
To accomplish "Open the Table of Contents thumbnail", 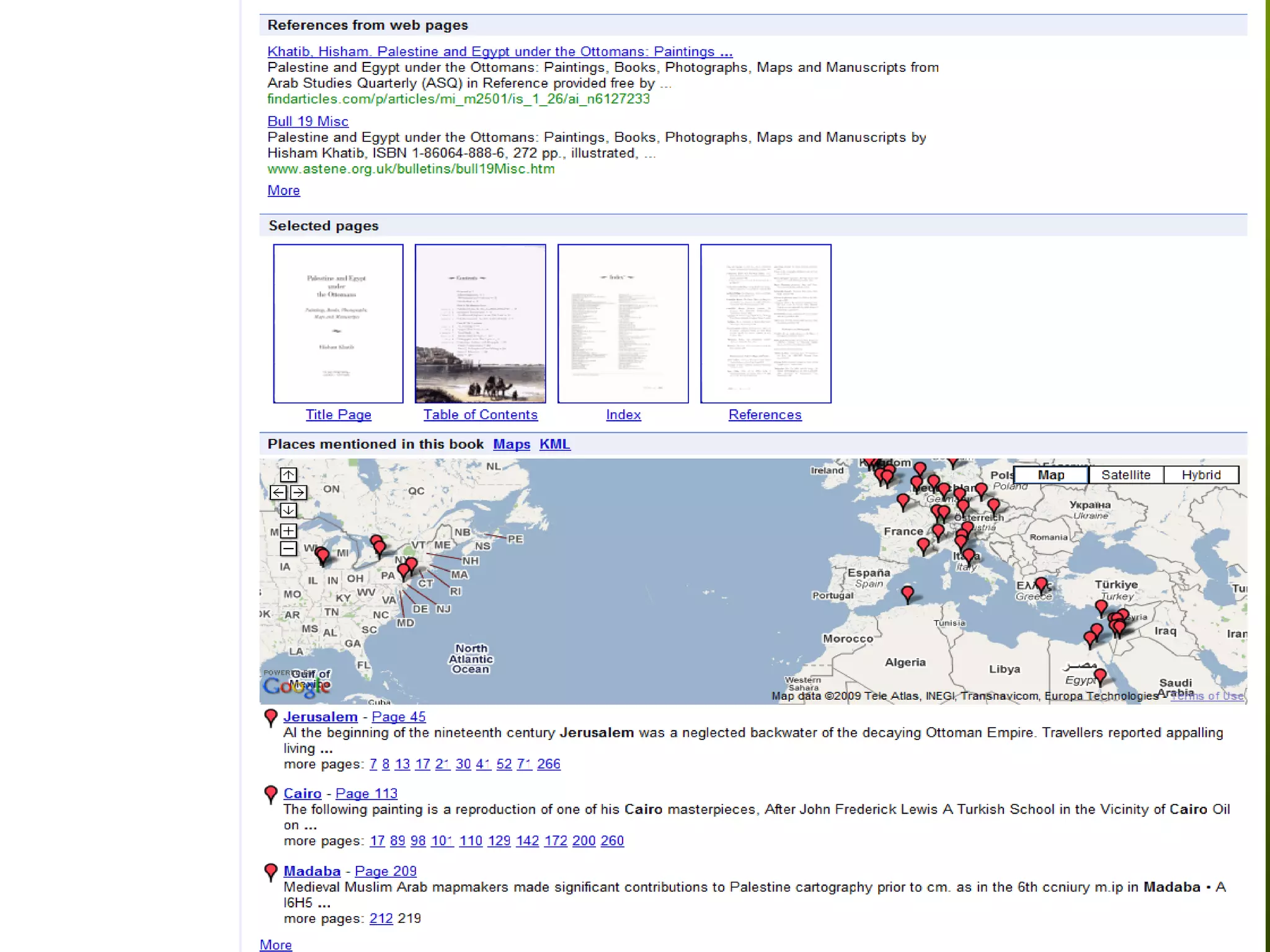I will pos(480,324).
